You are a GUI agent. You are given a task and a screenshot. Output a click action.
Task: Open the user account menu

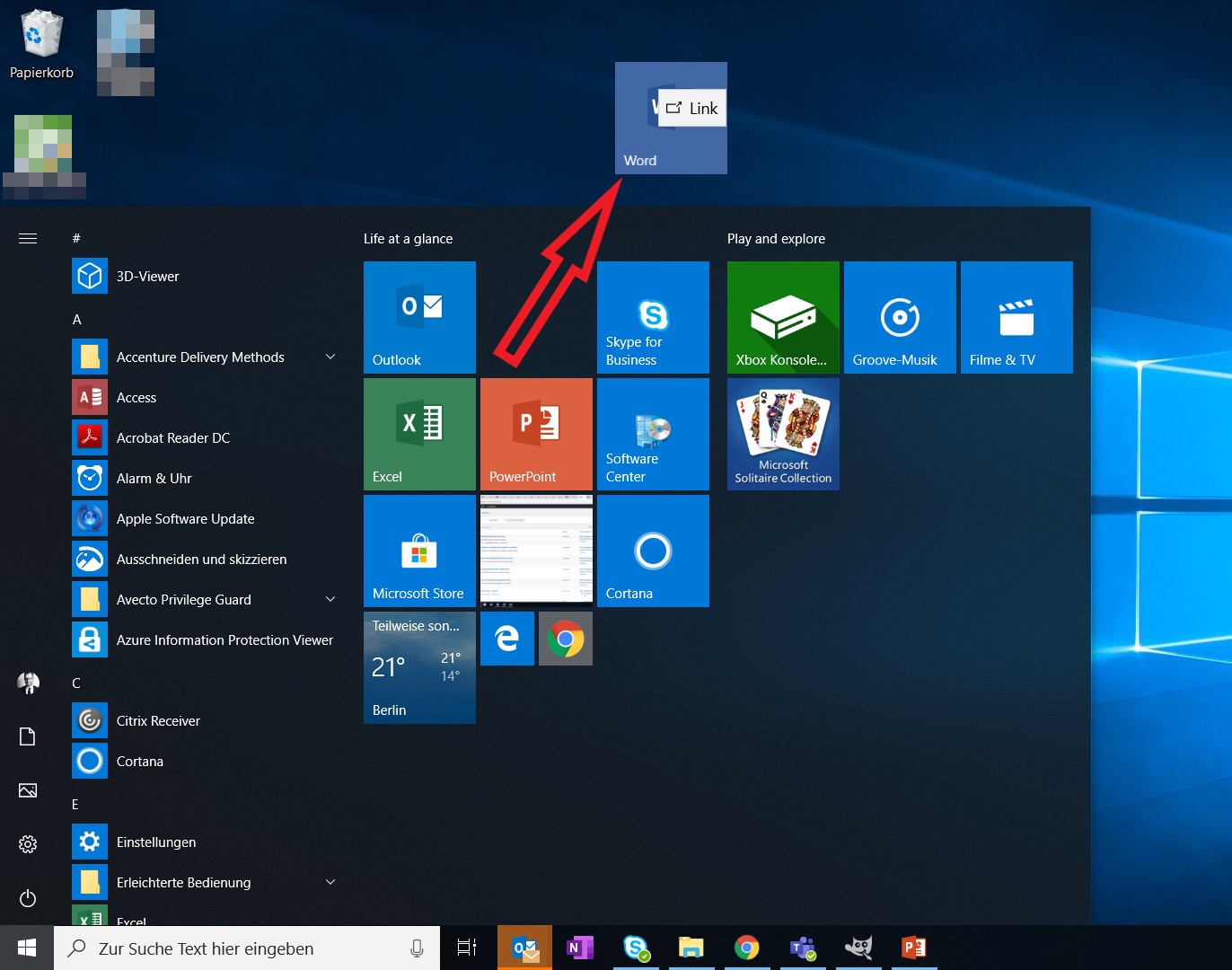click(x=27, y=683)
